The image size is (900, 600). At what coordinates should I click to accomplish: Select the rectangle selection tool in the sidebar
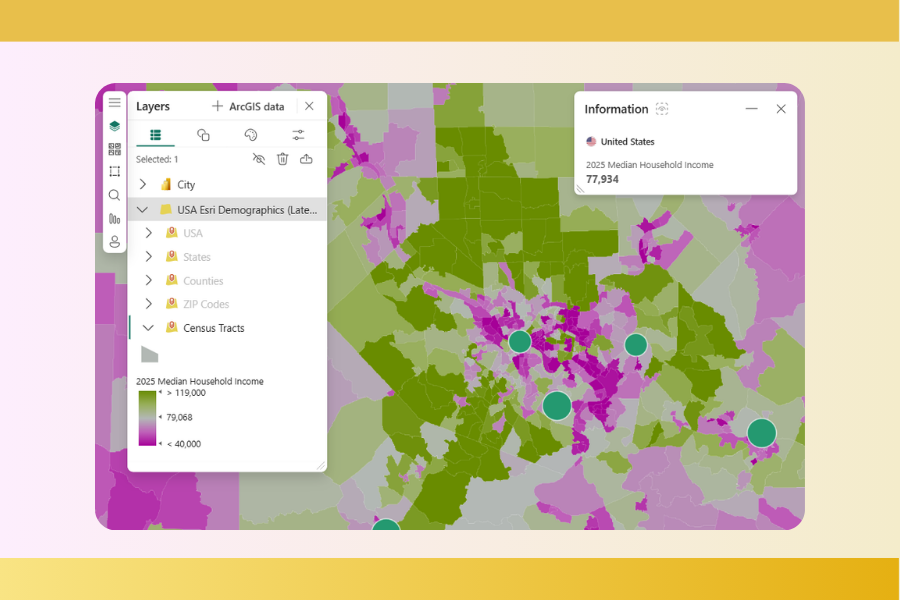point(114,171)
